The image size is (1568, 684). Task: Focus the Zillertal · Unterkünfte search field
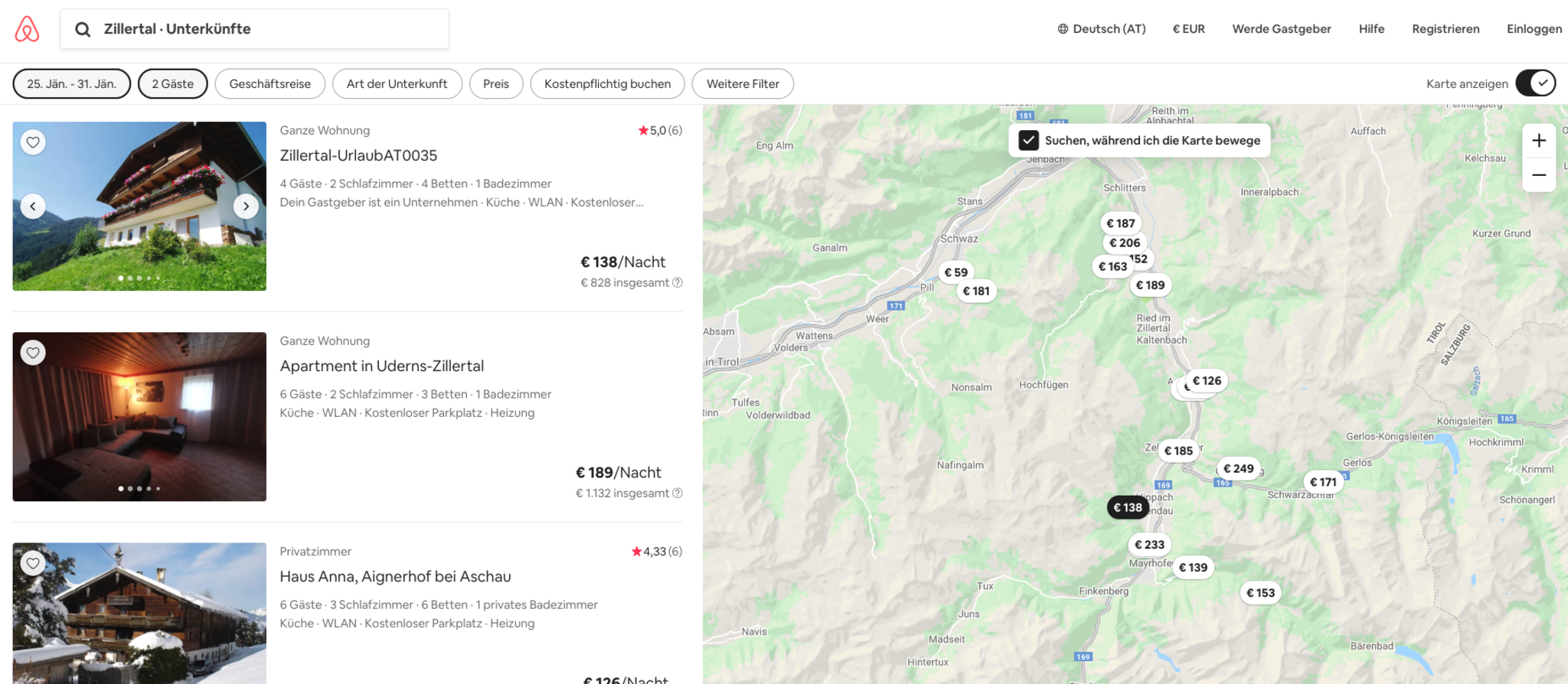[x=255, y=29]
